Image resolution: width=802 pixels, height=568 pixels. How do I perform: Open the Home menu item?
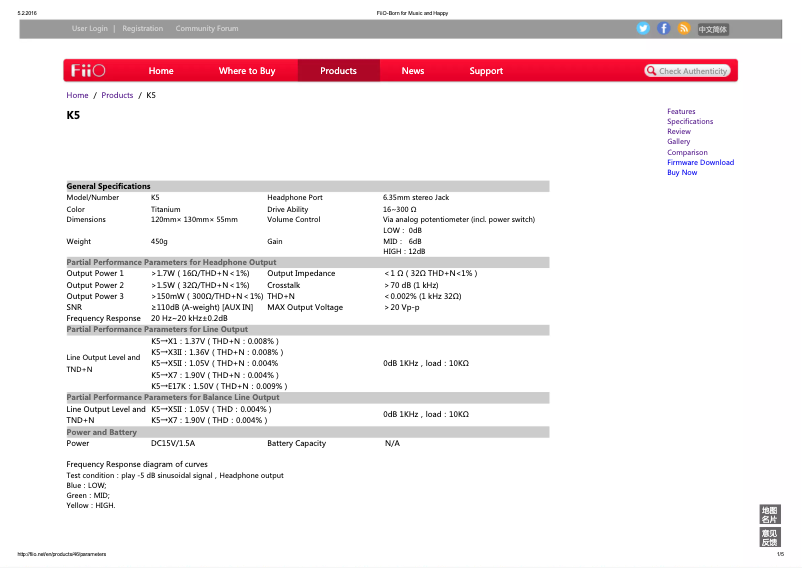(x=161, y=71)
